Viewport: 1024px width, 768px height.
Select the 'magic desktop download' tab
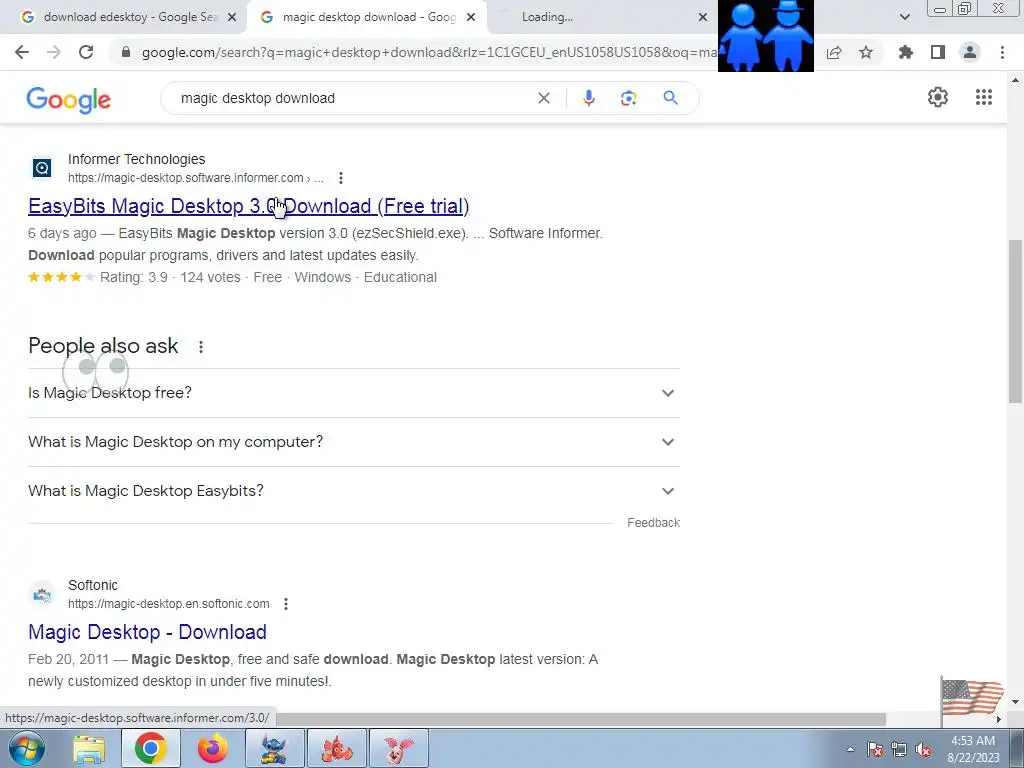tap(366, 17)
